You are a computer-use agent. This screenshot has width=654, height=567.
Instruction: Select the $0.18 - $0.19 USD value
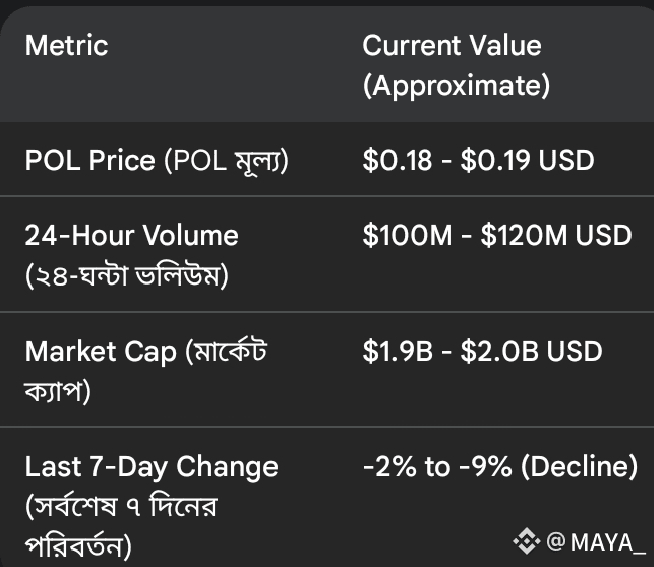point(478,160)
